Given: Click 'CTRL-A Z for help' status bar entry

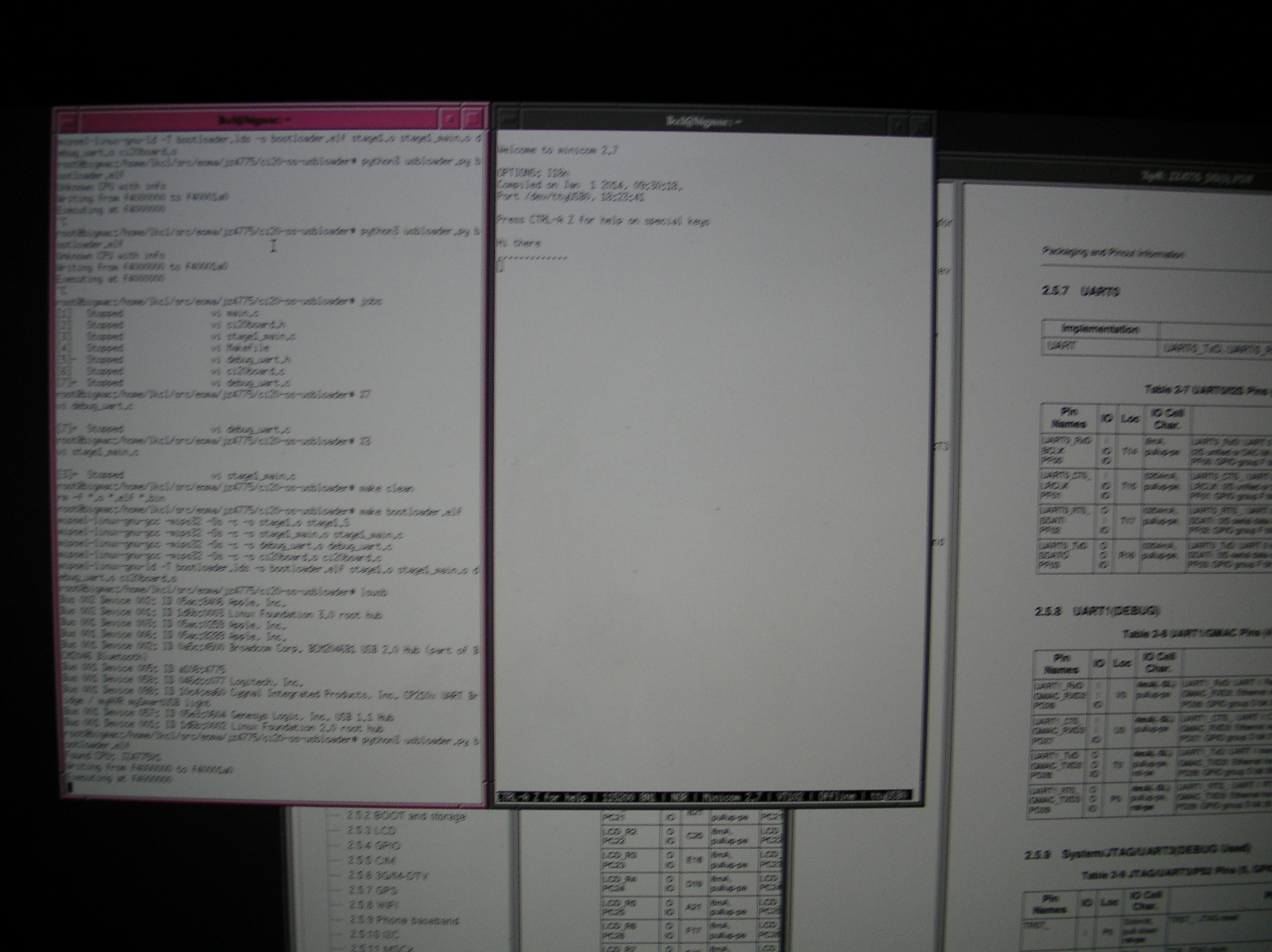Looking at the screenshot, I should pyautogui.click(x=542, y=796).
